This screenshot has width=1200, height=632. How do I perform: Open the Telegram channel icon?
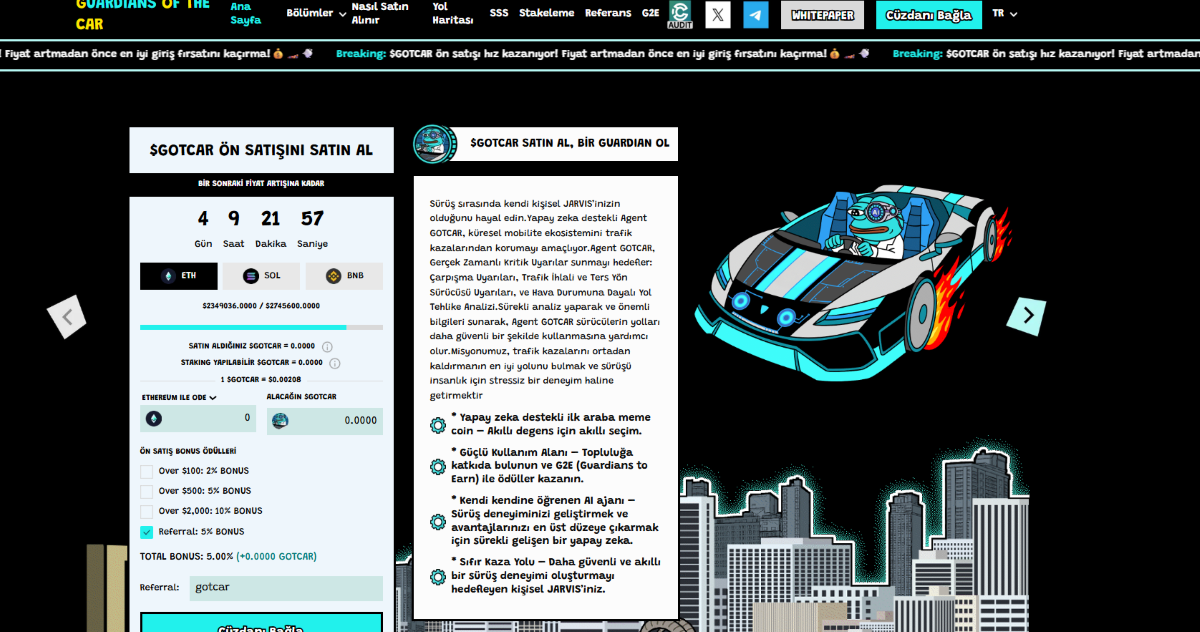(x=756, y=14)
